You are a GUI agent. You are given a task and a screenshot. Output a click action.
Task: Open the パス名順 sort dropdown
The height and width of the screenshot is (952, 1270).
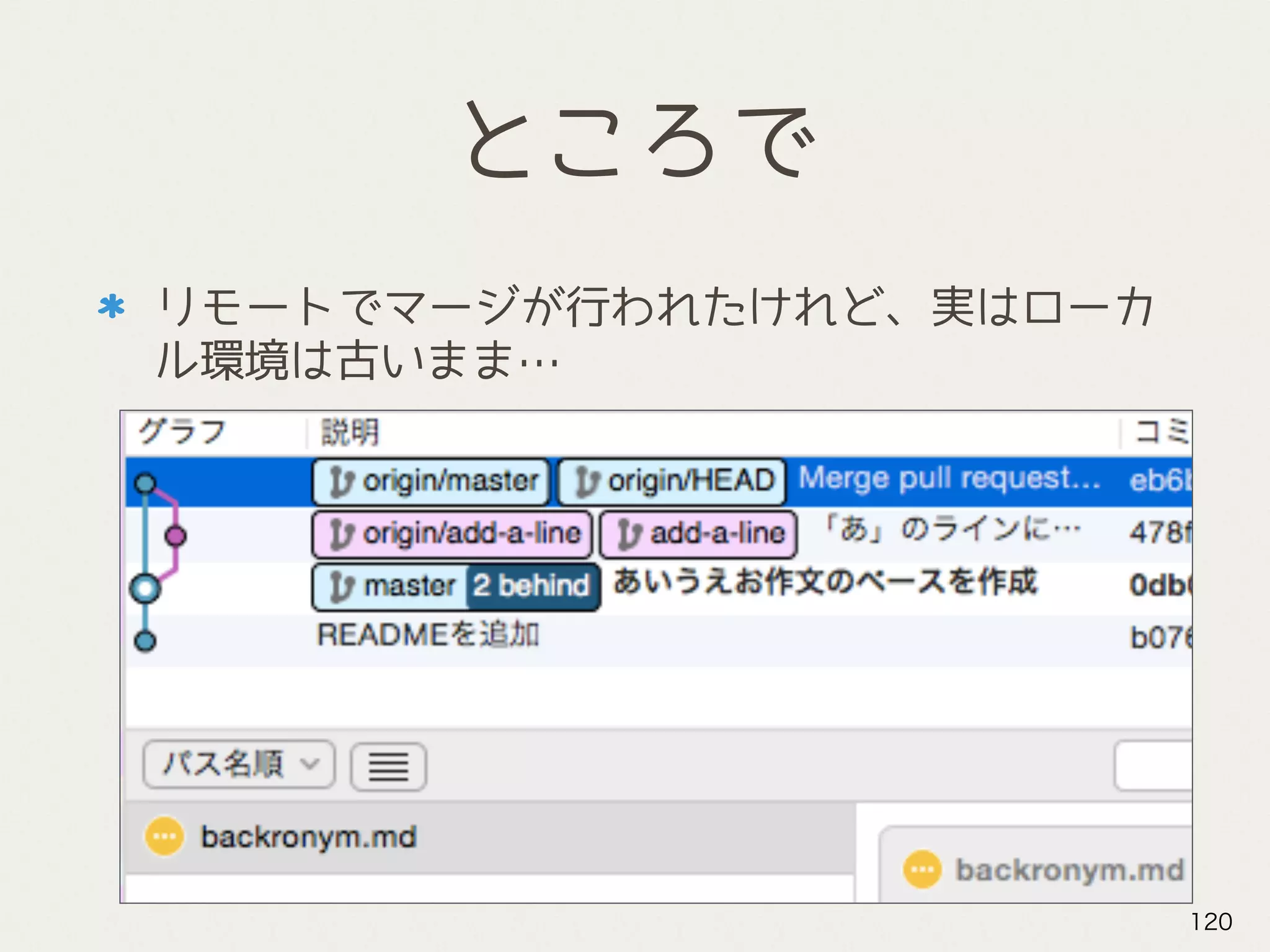point(239,764)
